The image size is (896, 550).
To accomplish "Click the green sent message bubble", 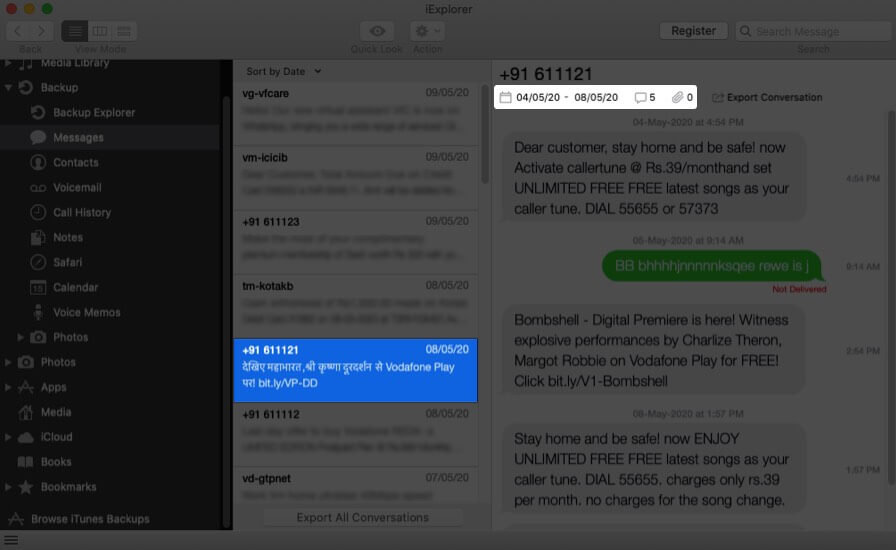I will click(x=711, y=266).
